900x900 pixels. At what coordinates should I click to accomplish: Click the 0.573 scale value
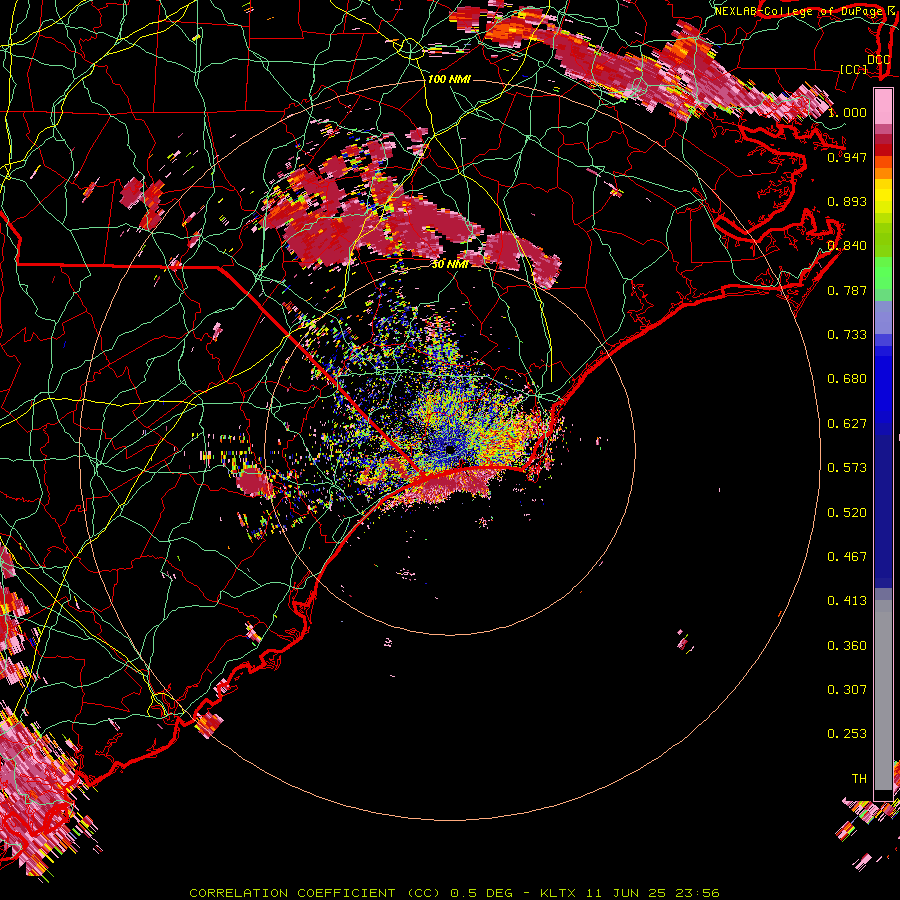(847, 468)
